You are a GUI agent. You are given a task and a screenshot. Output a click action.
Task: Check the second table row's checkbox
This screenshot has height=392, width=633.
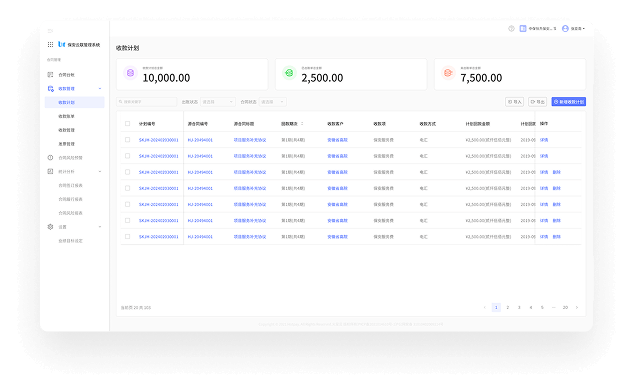(x=128, y=156)
